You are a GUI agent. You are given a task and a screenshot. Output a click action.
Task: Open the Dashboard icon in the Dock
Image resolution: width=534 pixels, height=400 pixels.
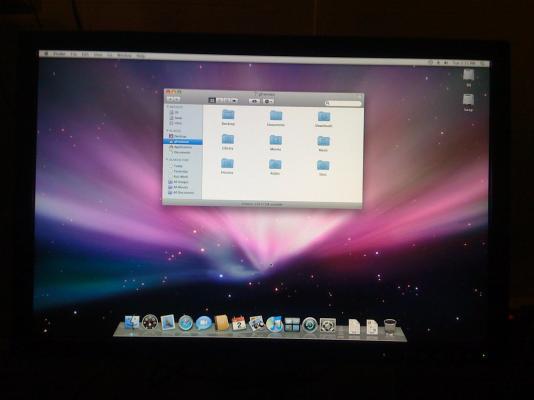(x=150, y=322)
